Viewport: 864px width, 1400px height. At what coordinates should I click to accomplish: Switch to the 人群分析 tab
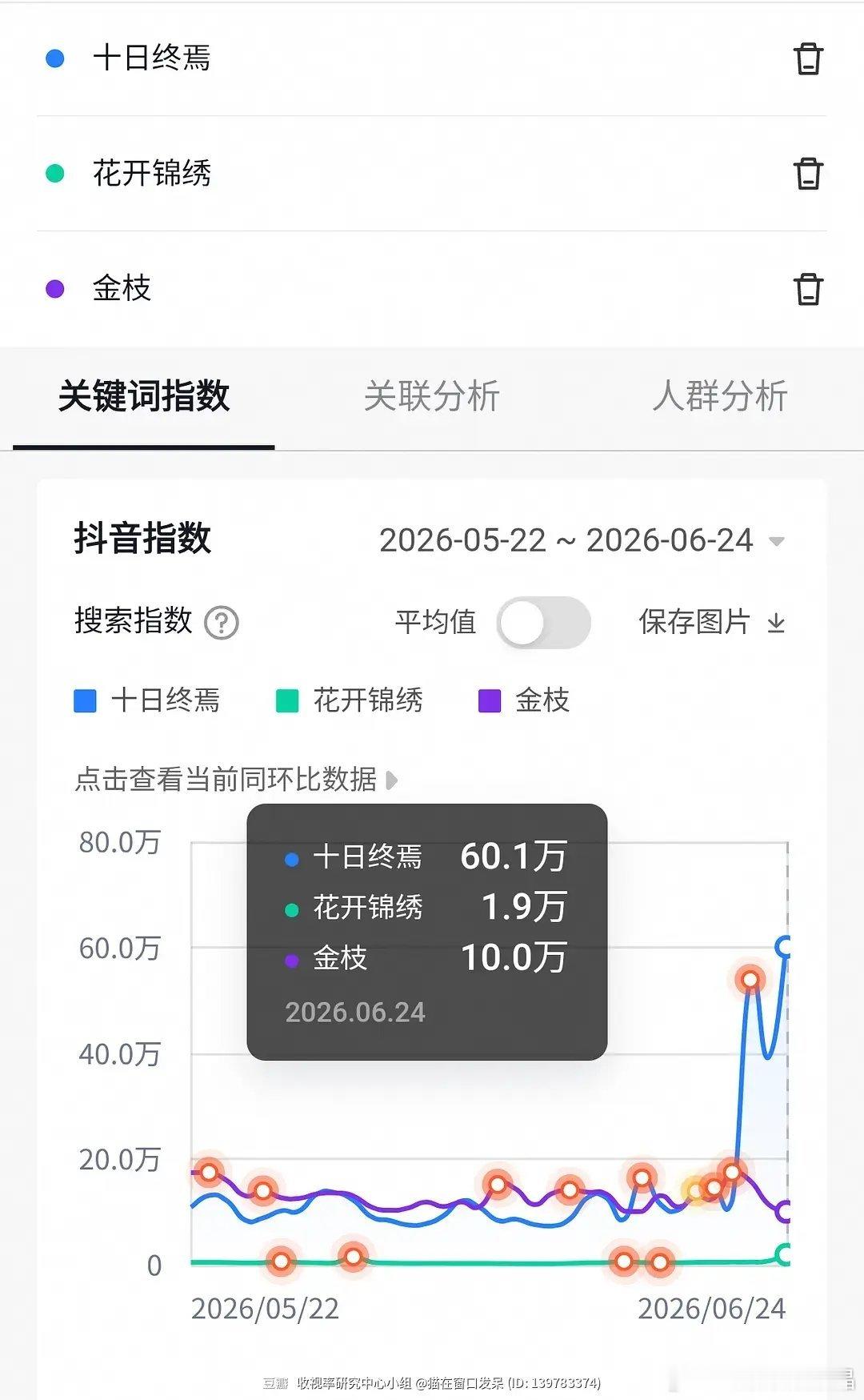tap(720, 395)
